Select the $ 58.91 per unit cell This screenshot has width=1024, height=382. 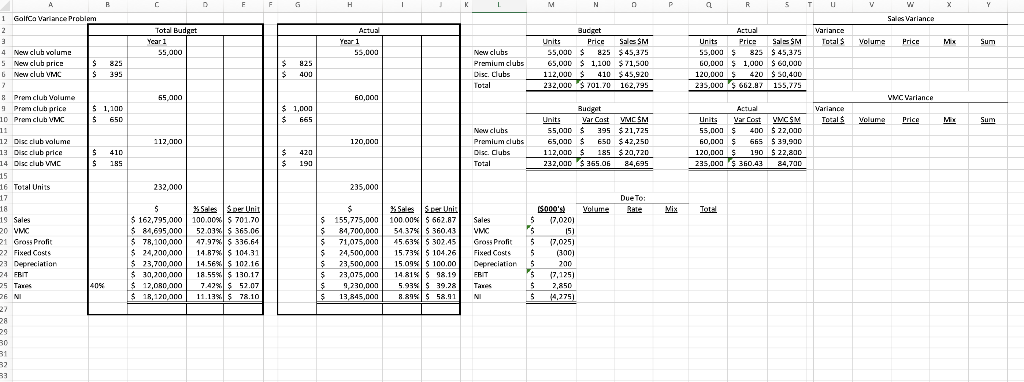click(440, 296)
